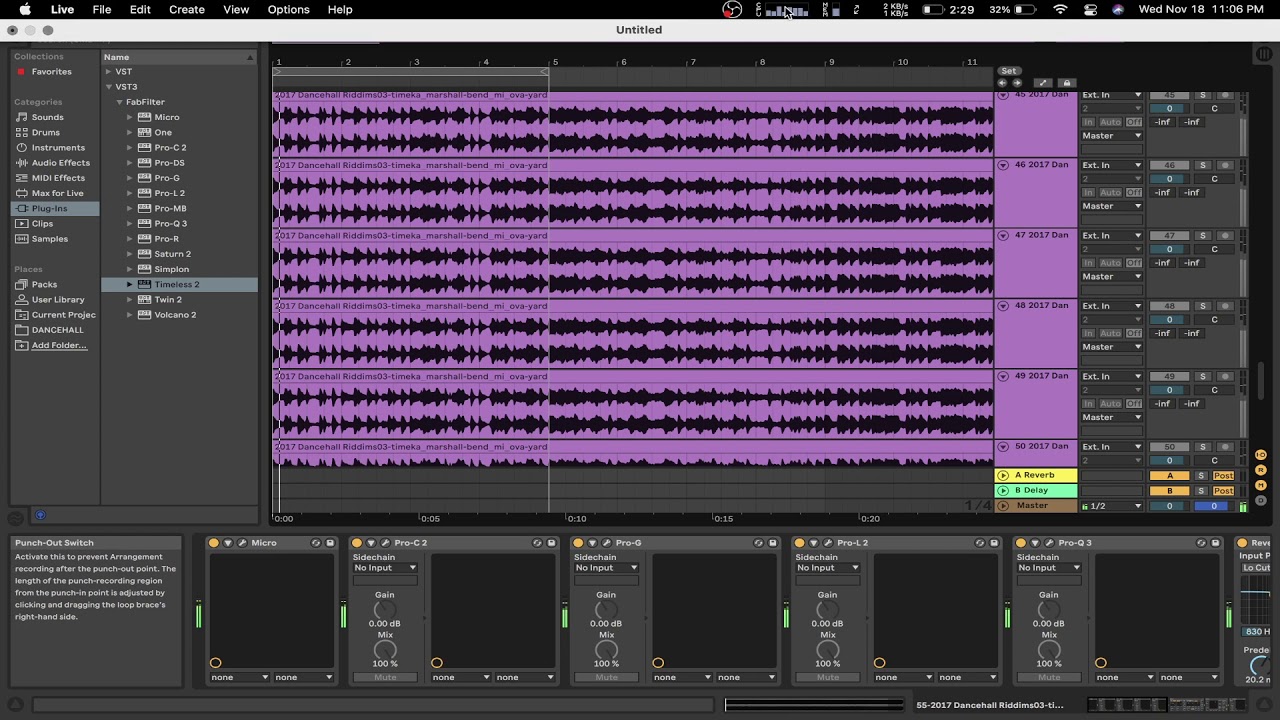
Task: Click hot-swap preset icon on Micro device
Action: 316,543
